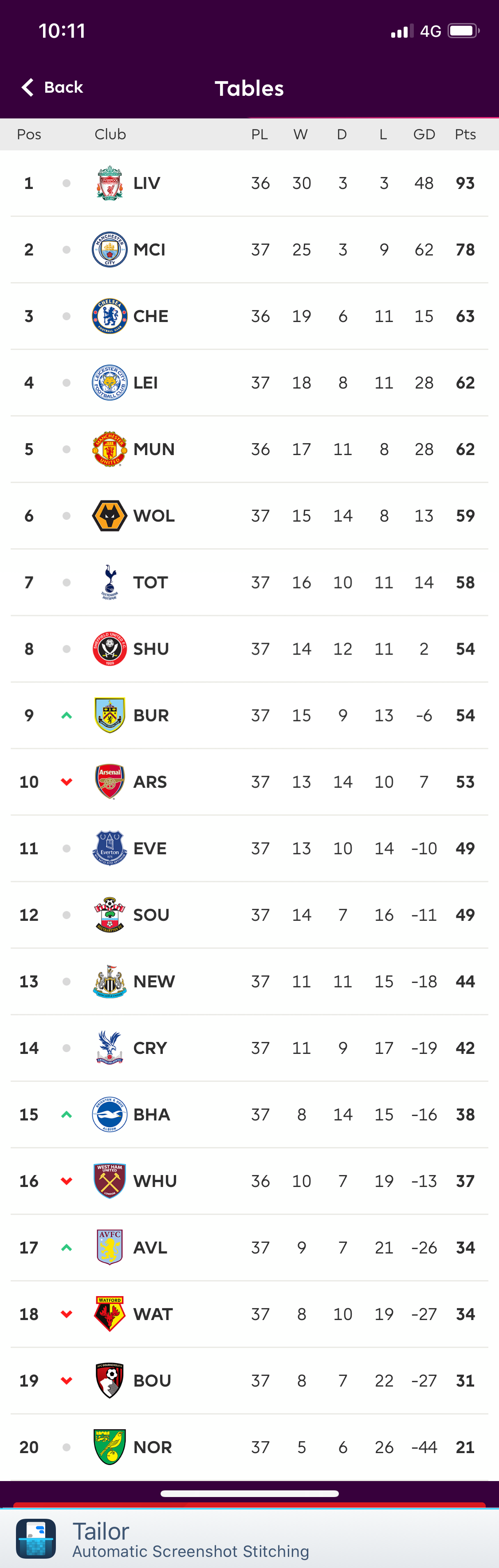Select the Watford club crest

click(x=110, y=1313)
